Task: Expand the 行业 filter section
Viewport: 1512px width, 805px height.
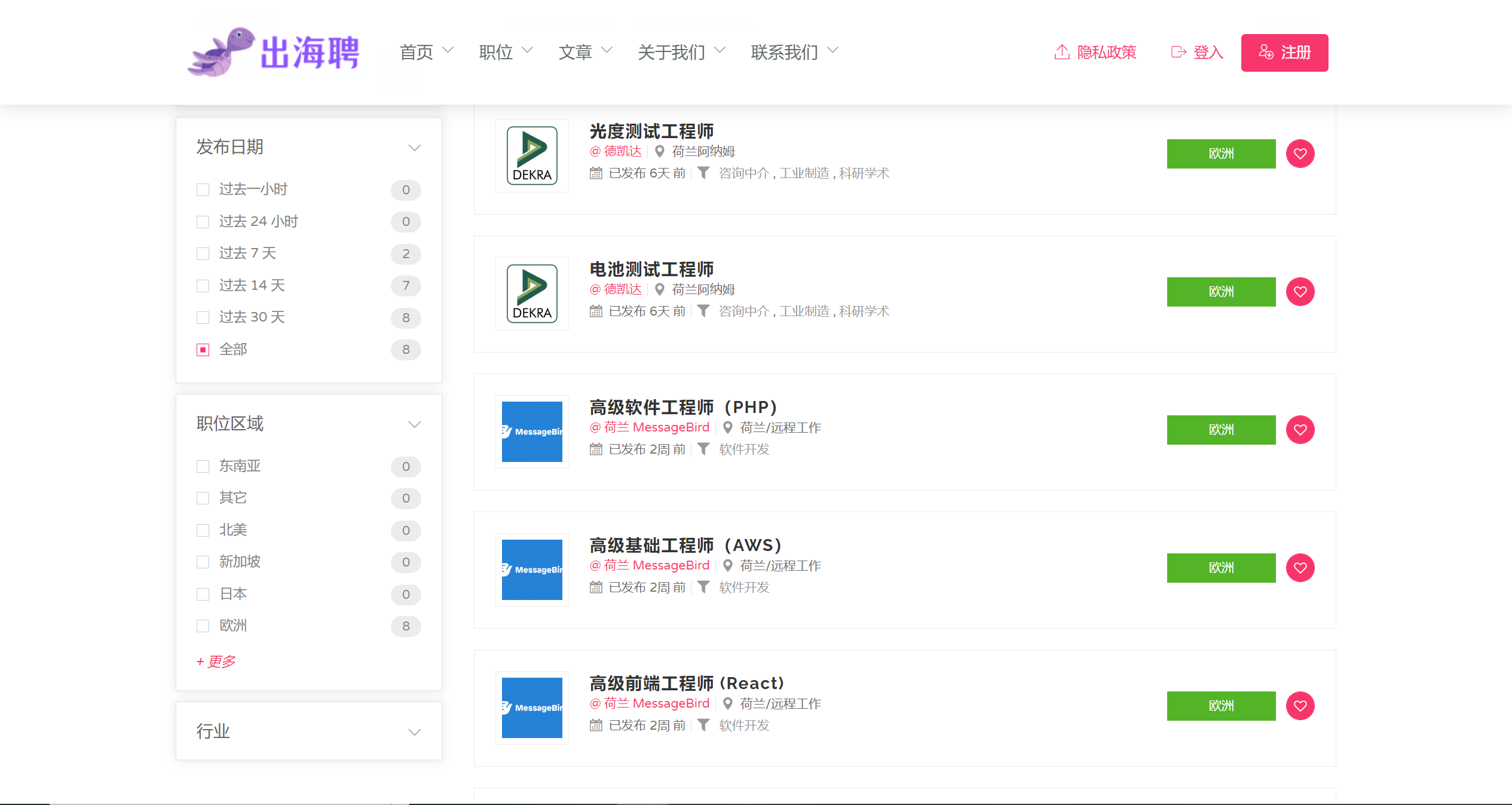Action: [414, 732]
